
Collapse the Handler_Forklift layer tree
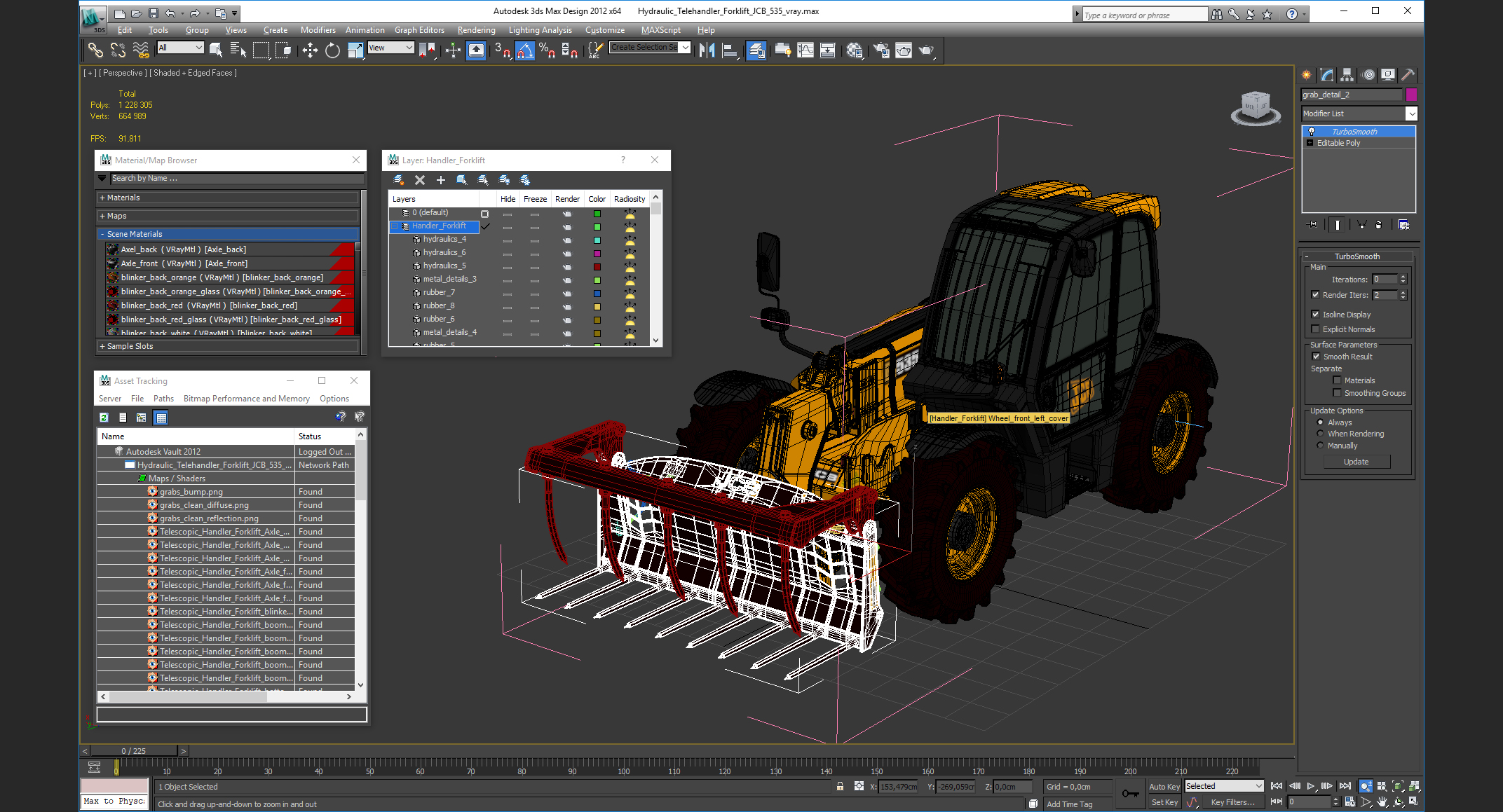(x=395, y=226)
